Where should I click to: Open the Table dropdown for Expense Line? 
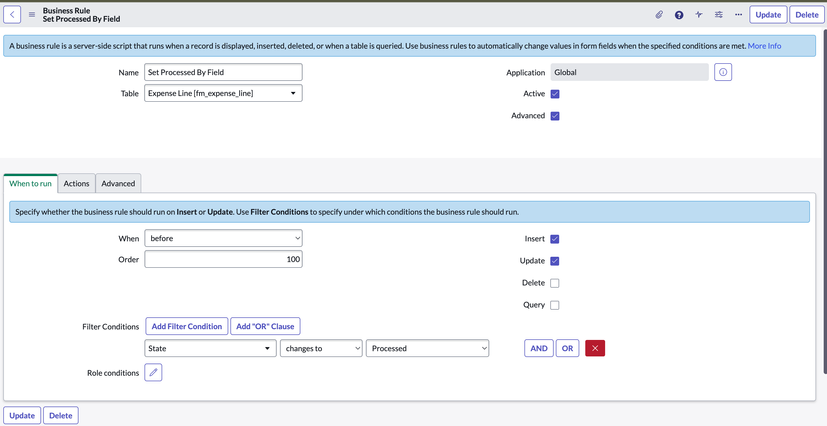coord(223,93)
